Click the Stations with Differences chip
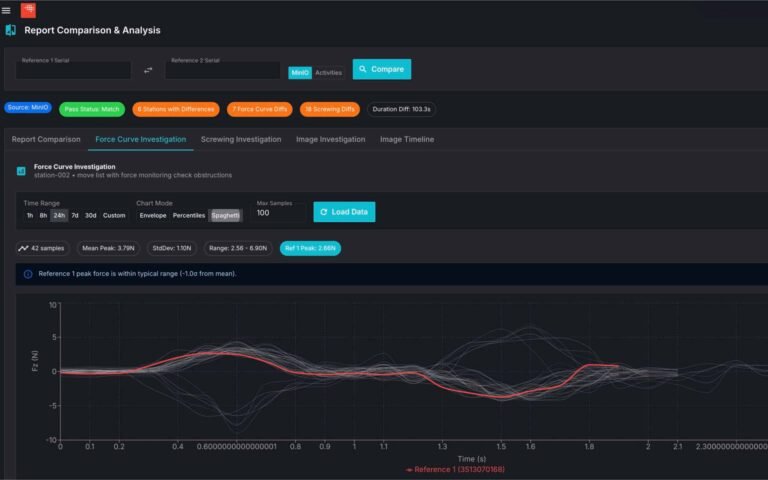768x480 pixels. coord(176,109)
